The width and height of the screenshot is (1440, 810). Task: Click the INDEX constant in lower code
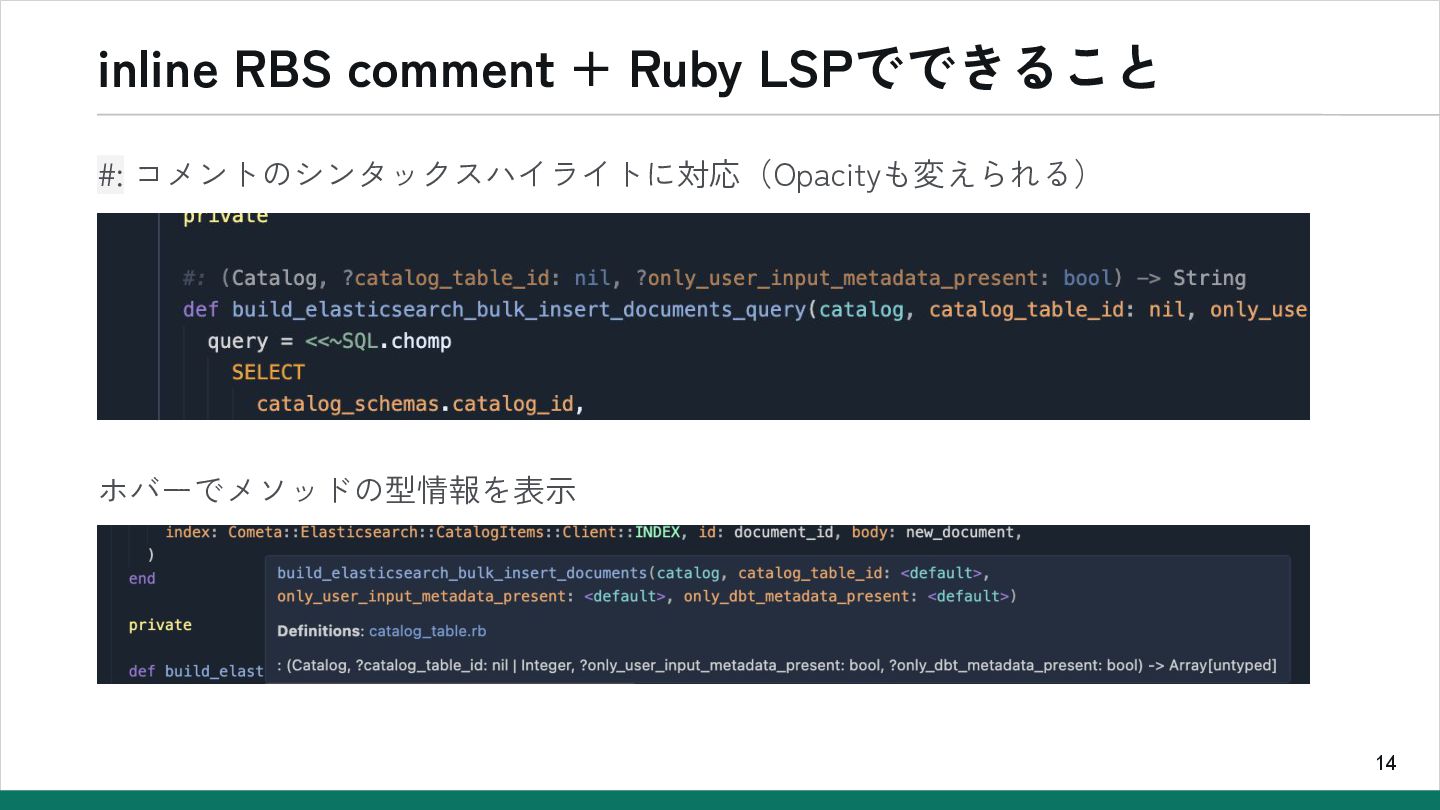[x=657, y=532]
